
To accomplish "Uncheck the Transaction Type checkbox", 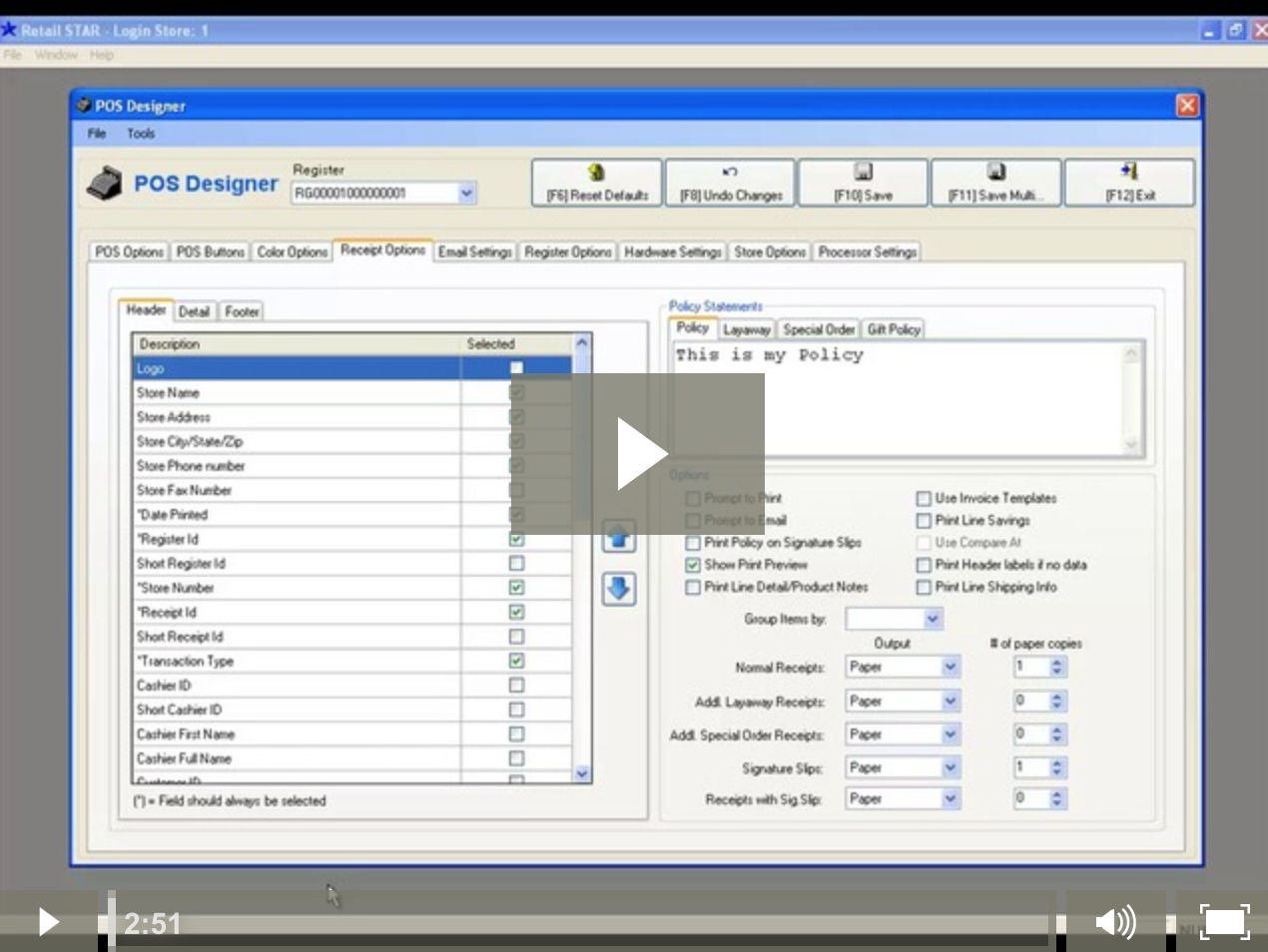I will (516, 661).
